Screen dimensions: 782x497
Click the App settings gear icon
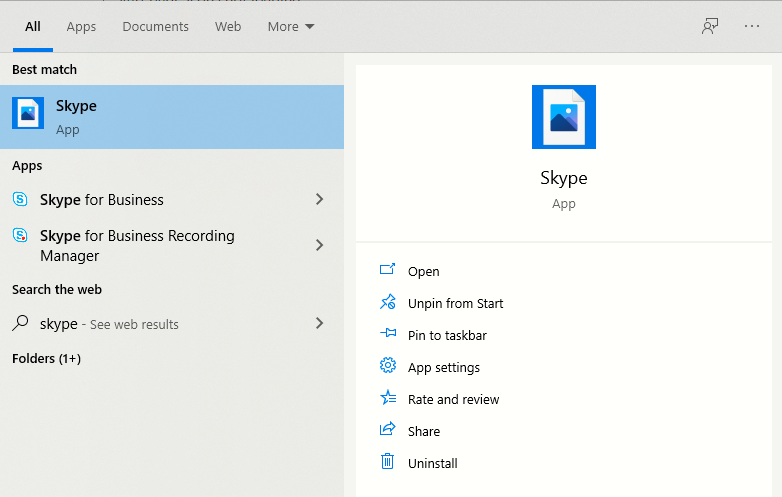point(388,365)
